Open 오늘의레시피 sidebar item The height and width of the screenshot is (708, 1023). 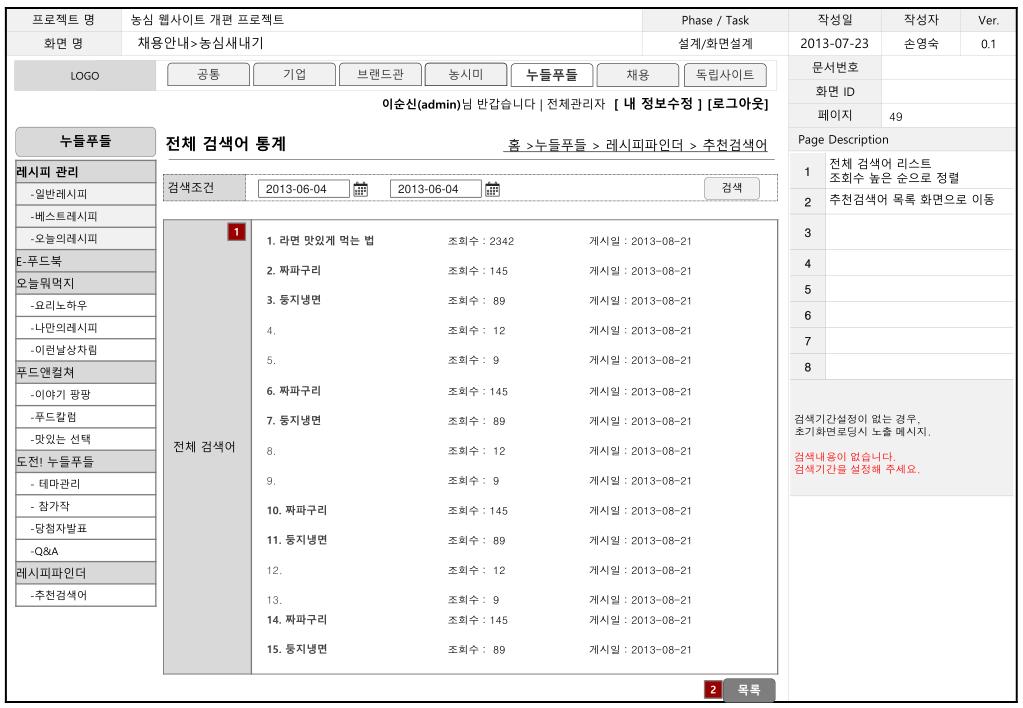point(85,238)
